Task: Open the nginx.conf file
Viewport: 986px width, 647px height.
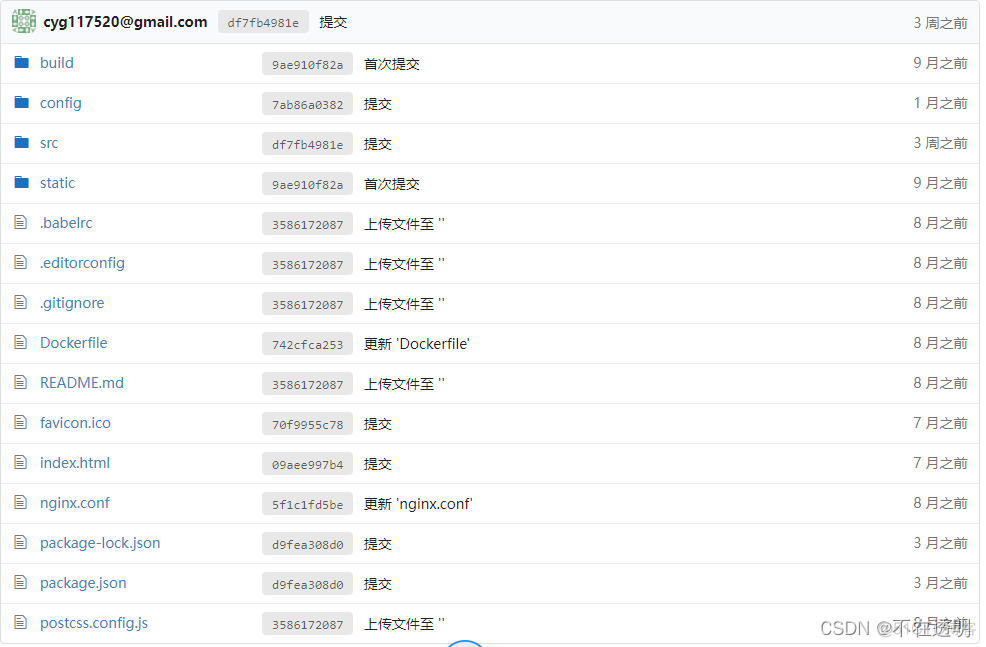Action: tap(74, 503)
